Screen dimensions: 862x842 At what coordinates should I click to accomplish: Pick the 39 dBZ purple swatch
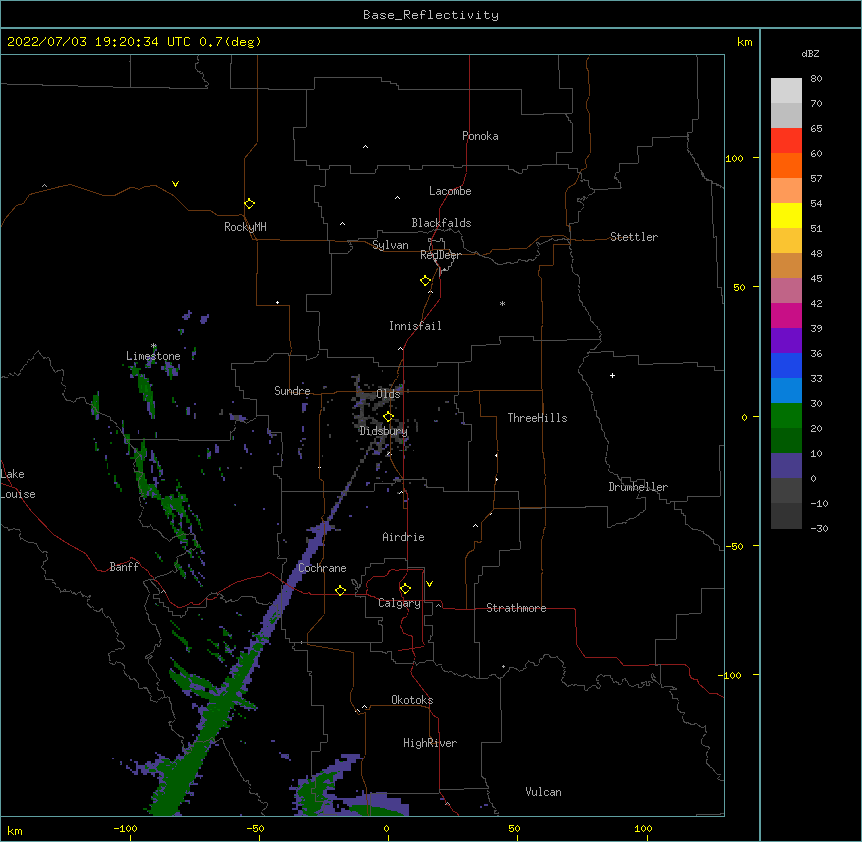(x=786, y=341)
